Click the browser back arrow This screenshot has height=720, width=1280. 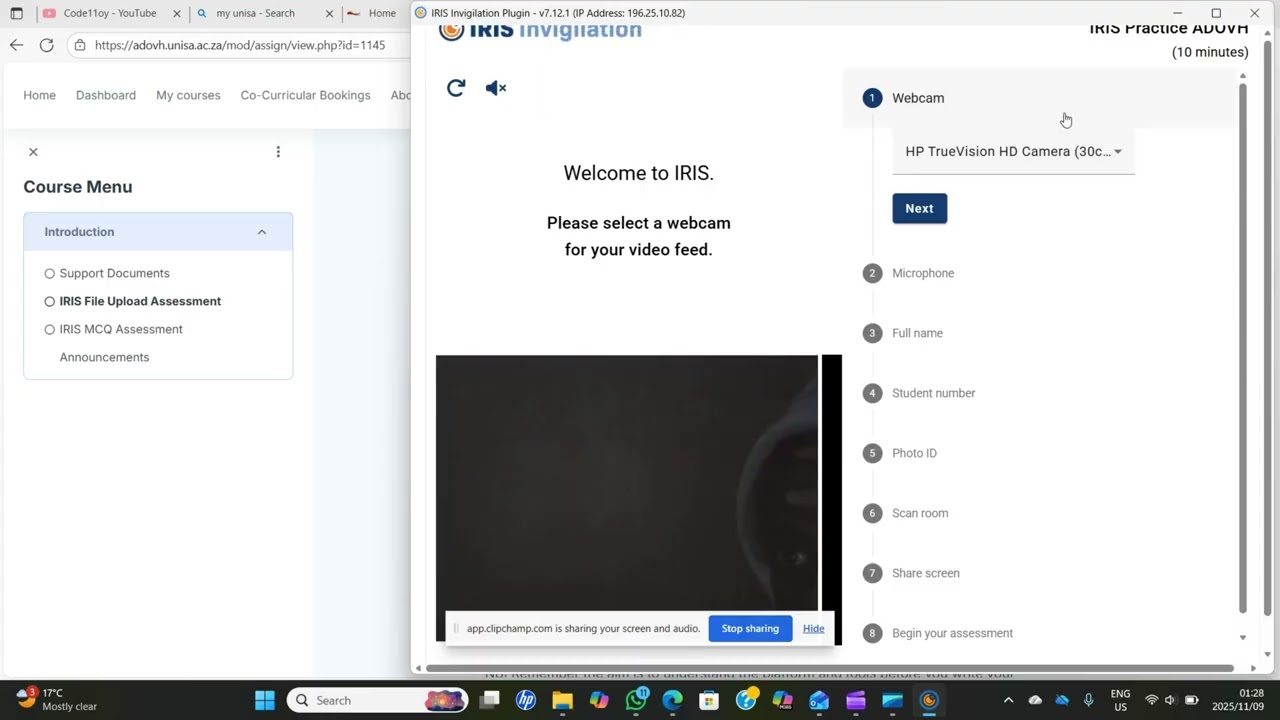tap(16, 45)
